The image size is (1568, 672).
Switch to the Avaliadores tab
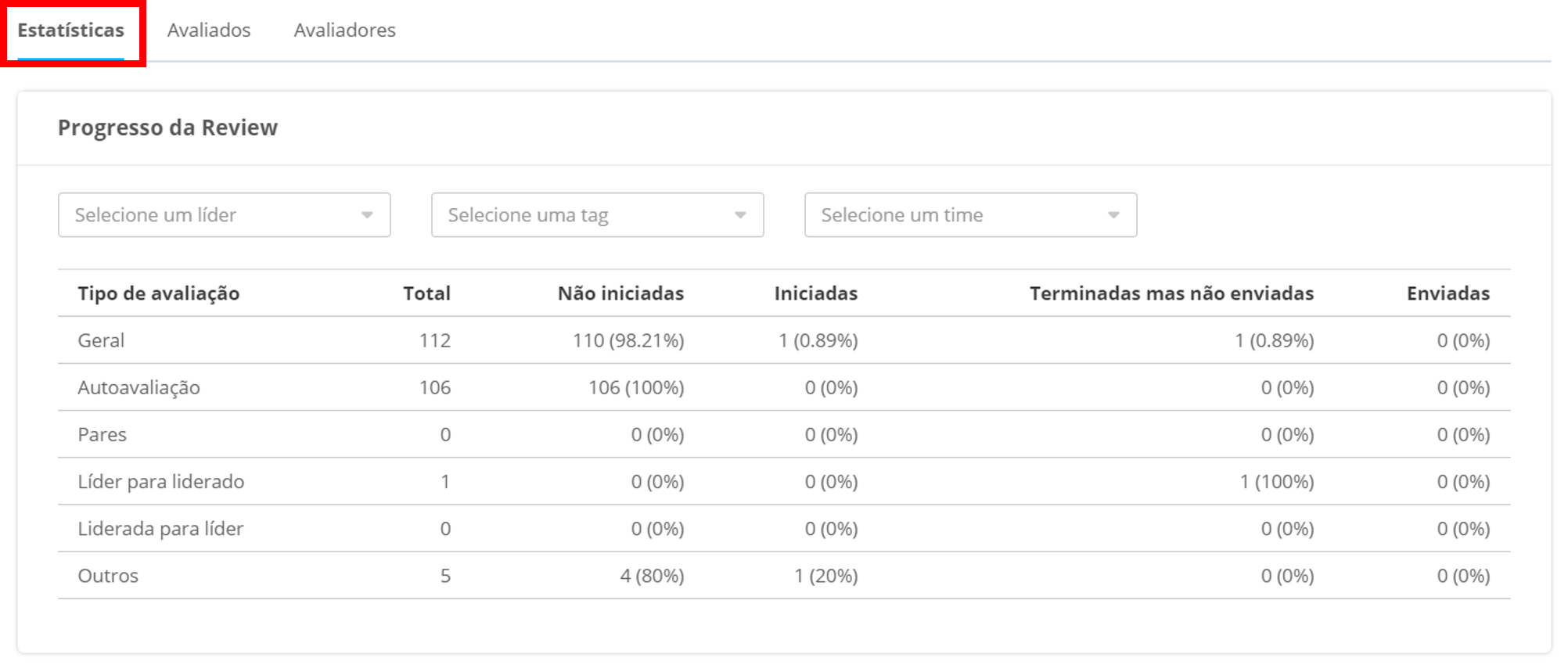point(344,31)
